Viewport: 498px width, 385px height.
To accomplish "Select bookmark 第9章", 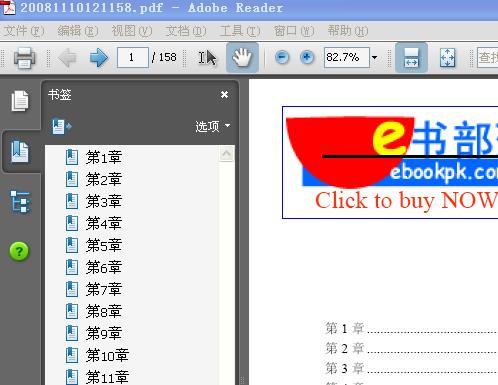I will click(x=104, y=333).
